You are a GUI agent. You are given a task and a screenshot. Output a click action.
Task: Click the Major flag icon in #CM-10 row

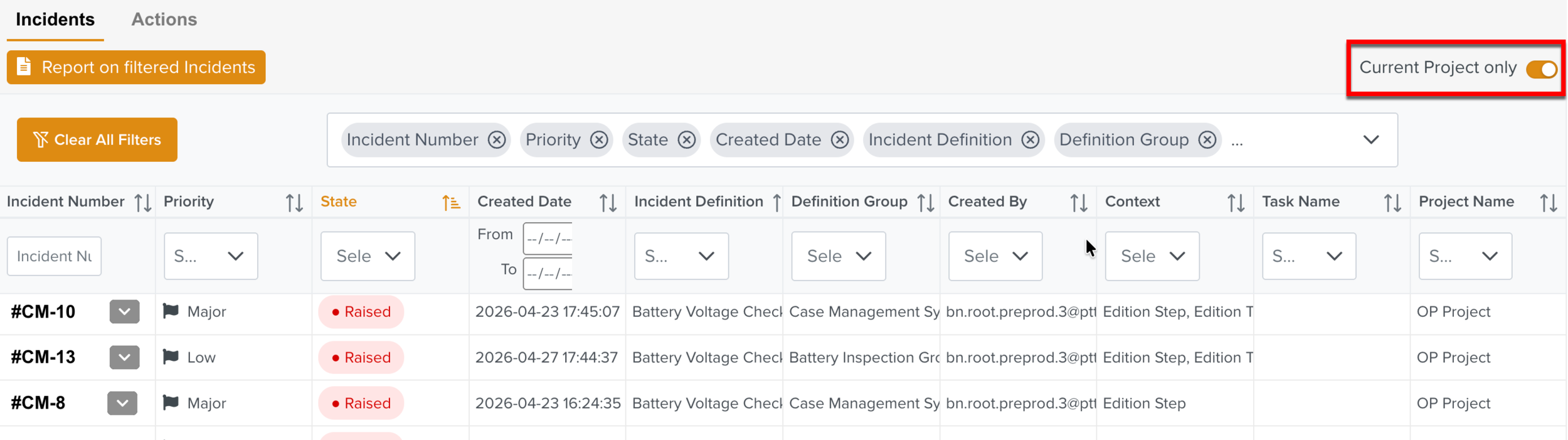(171, 311)
